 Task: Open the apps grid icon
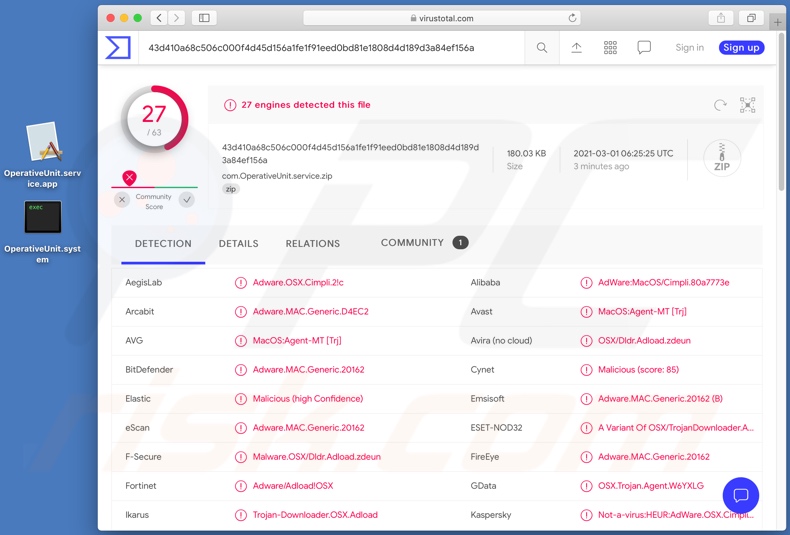[x=610, y=47]
